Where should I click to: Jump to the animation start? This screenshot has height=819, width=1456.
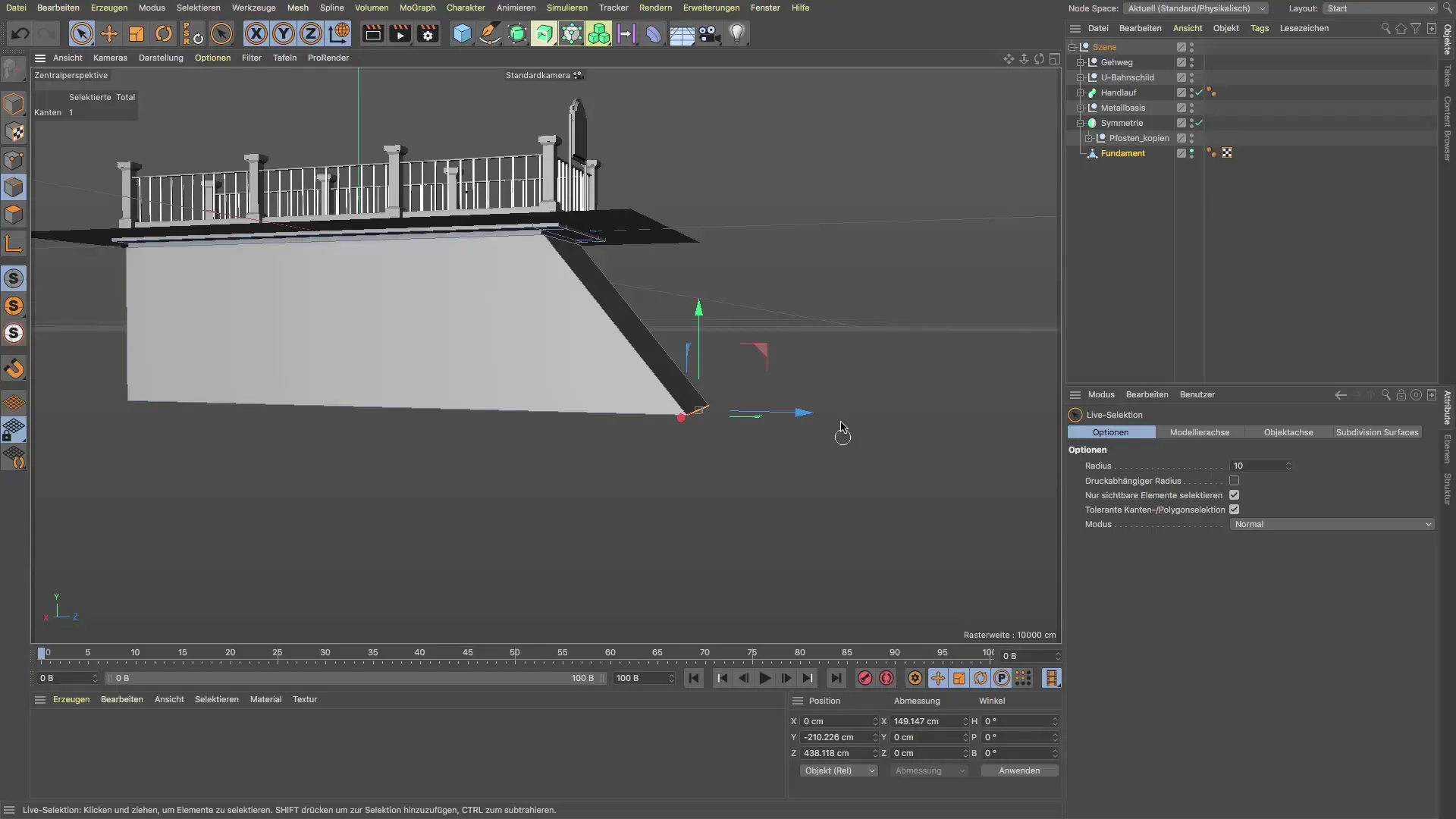[693, 678]
